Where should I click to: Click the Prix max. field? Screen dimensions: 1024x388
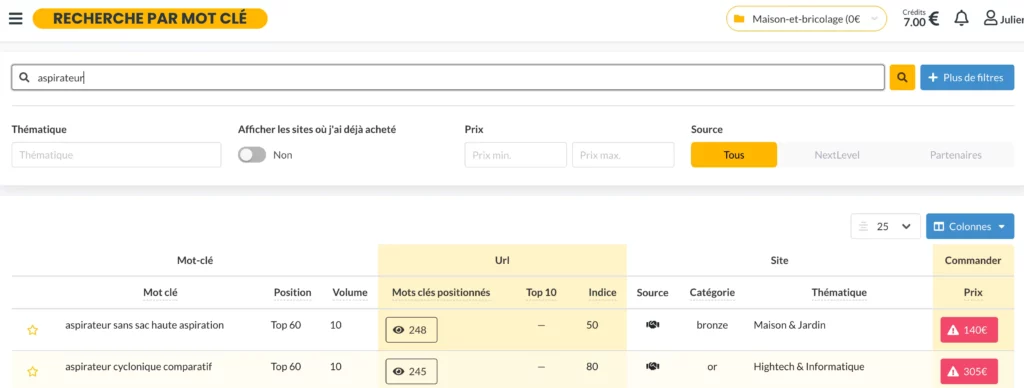tap(623, 155)
